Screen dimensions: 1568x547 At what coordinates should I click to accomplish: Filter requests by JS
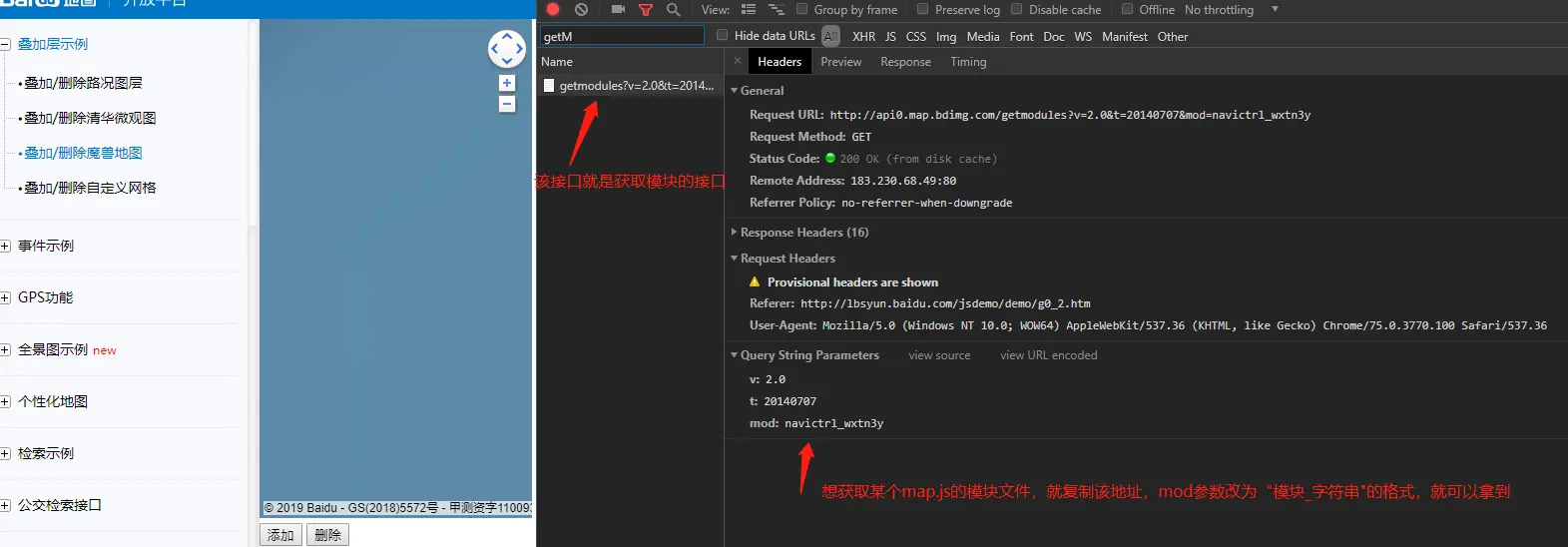pyautogui.click(x=890, y=37)
